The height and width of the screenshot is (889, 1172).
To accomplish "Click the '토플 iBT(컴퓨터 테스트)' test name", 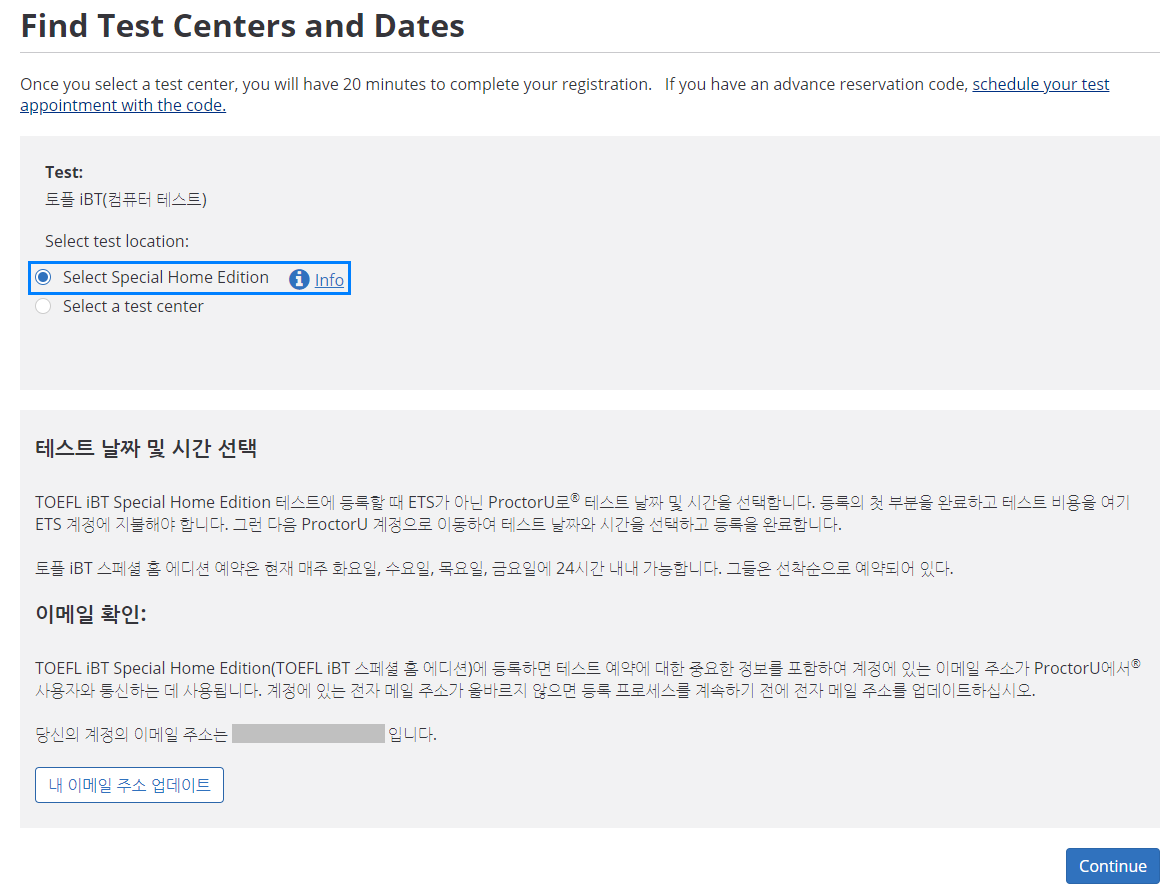I will point(126,199).
